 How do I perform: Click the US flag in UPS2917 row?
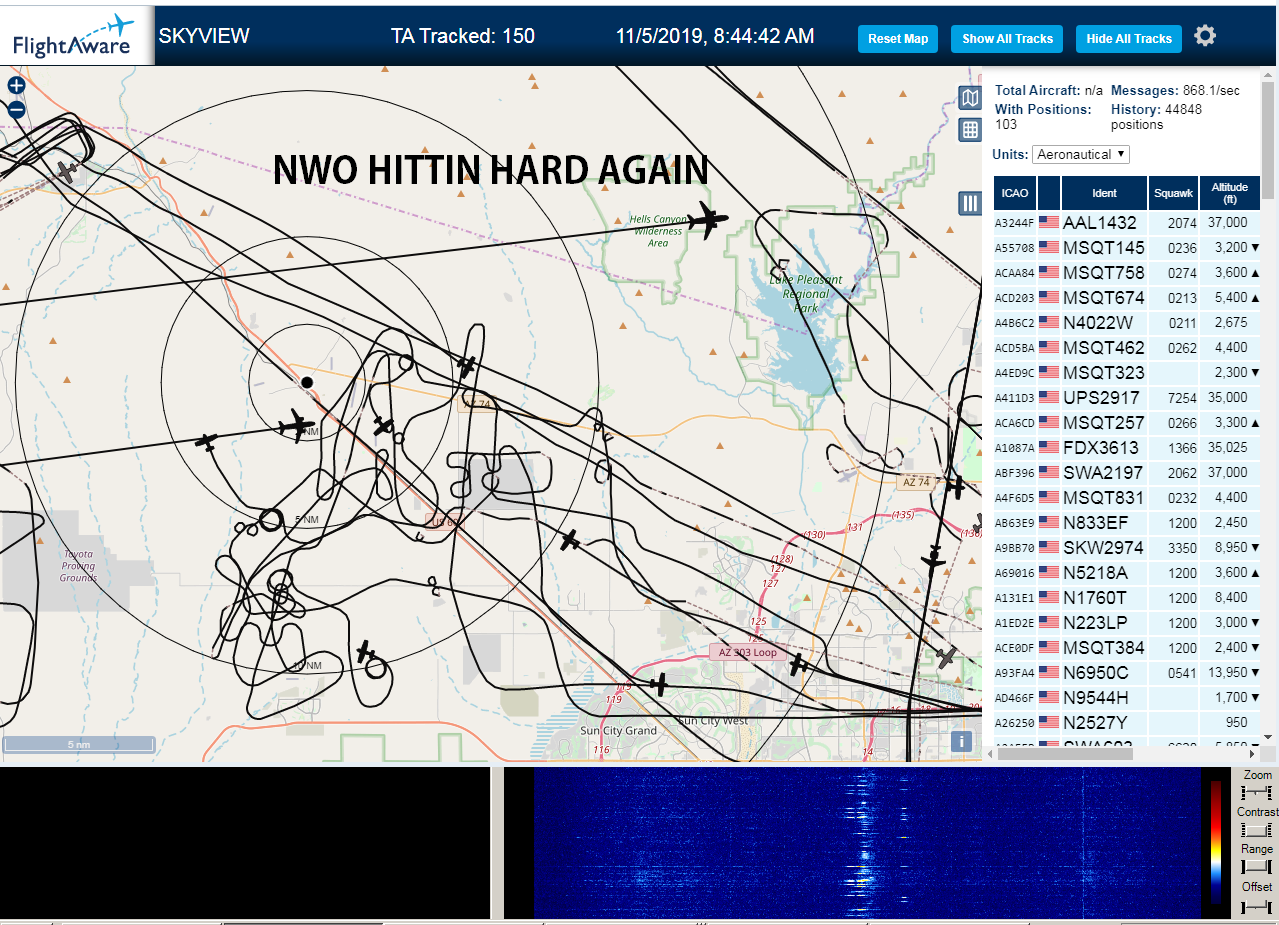(x=1049, y=397)
